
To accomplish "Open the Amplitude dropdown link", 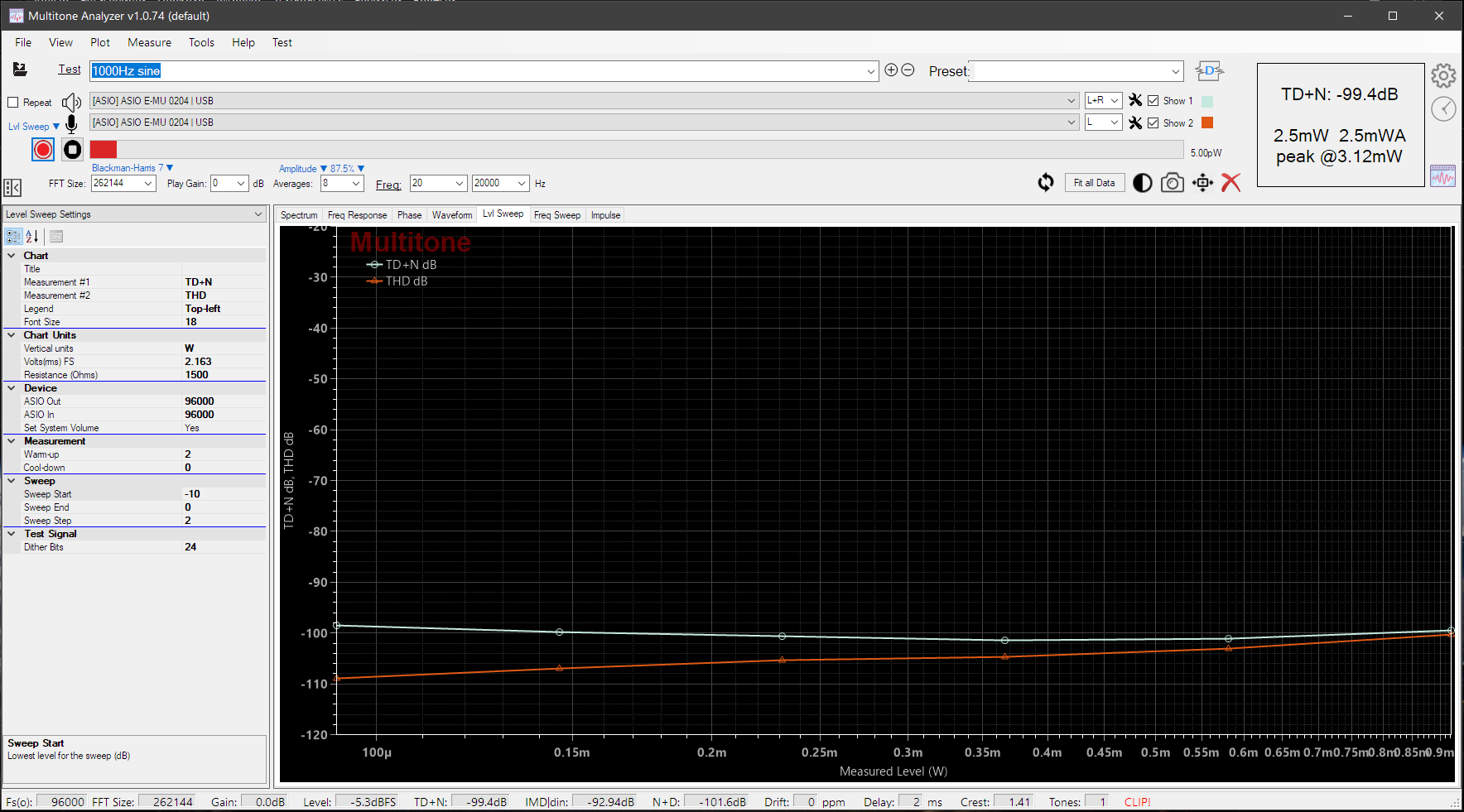I will (303, 169).
